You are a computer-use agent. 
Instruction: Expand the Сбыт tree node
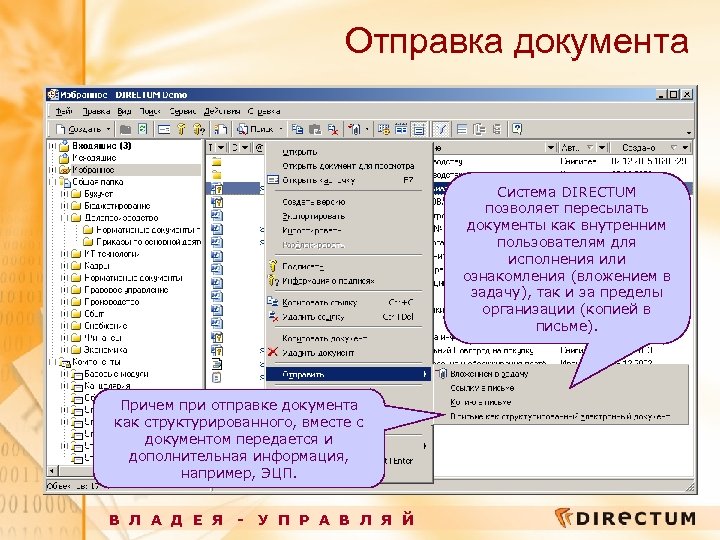pos(64,314)
